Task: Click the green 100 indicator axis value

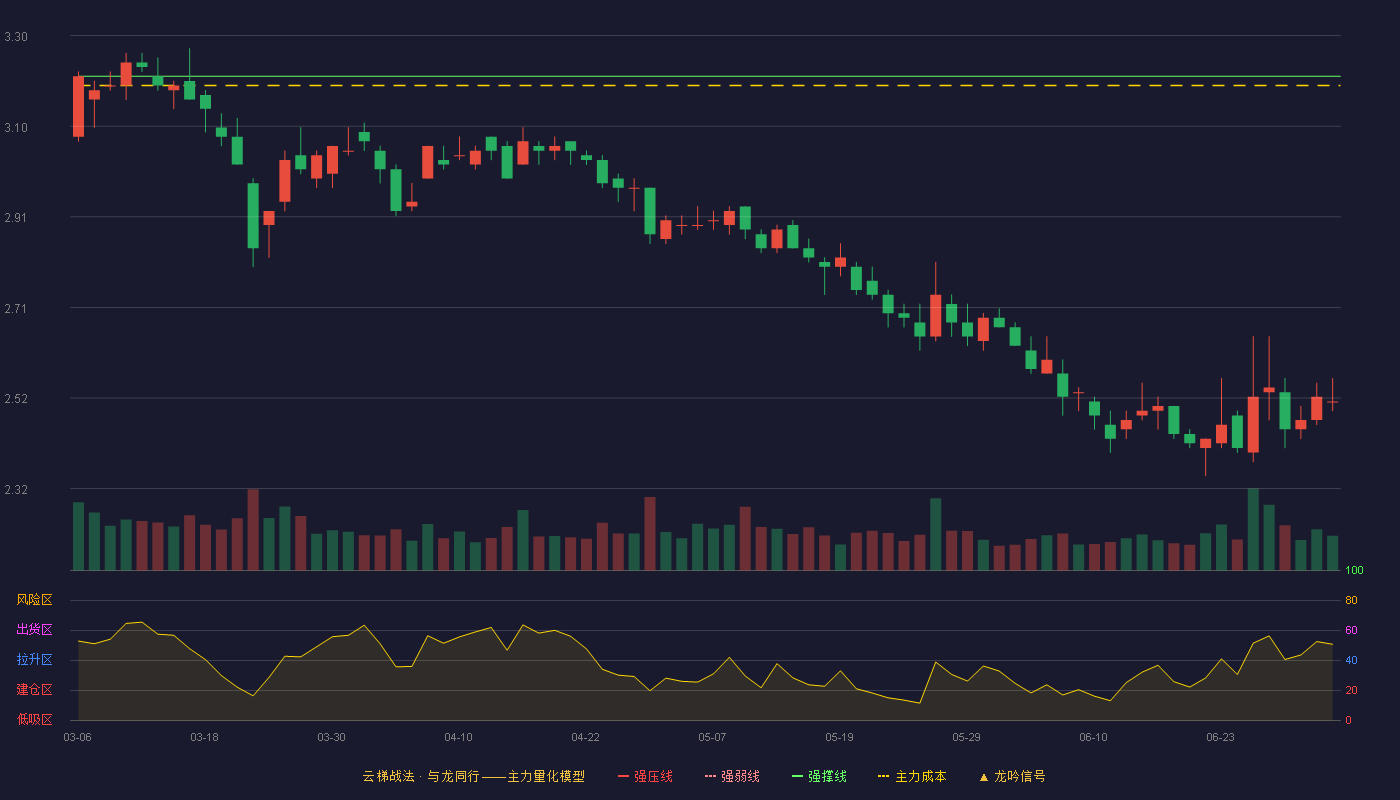Action: click(1354, 571)
